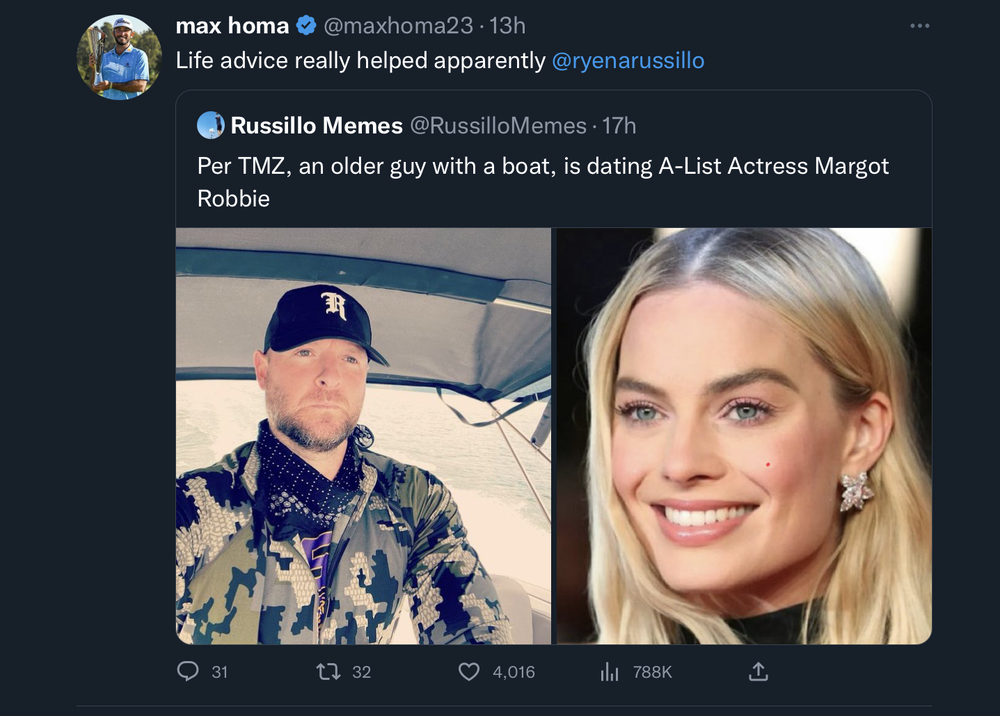Open view analytics bar chart icon

[x=609, y=672]
